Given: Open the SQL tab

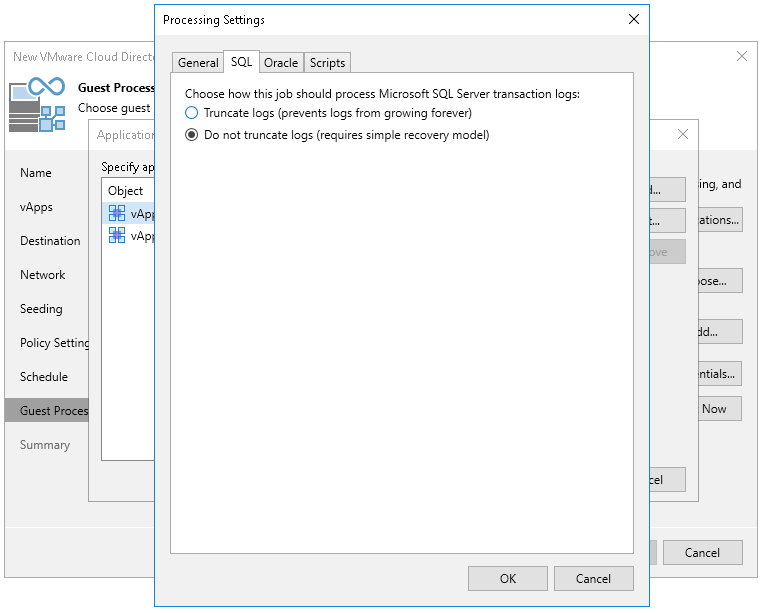Looking at the screenshot, I should click(242, 62).
